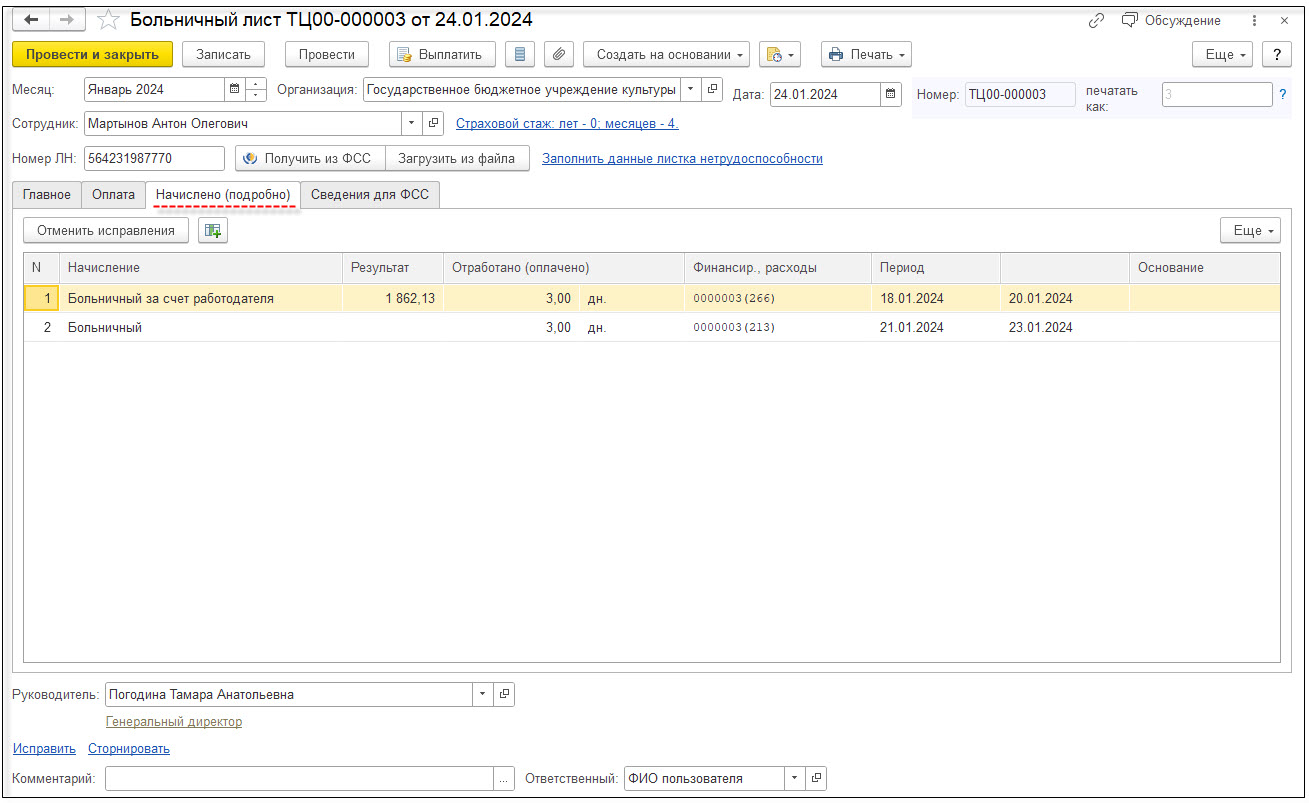Close the document with X icon
The image size is (1309, 803).
click(x=1283, y=20)
